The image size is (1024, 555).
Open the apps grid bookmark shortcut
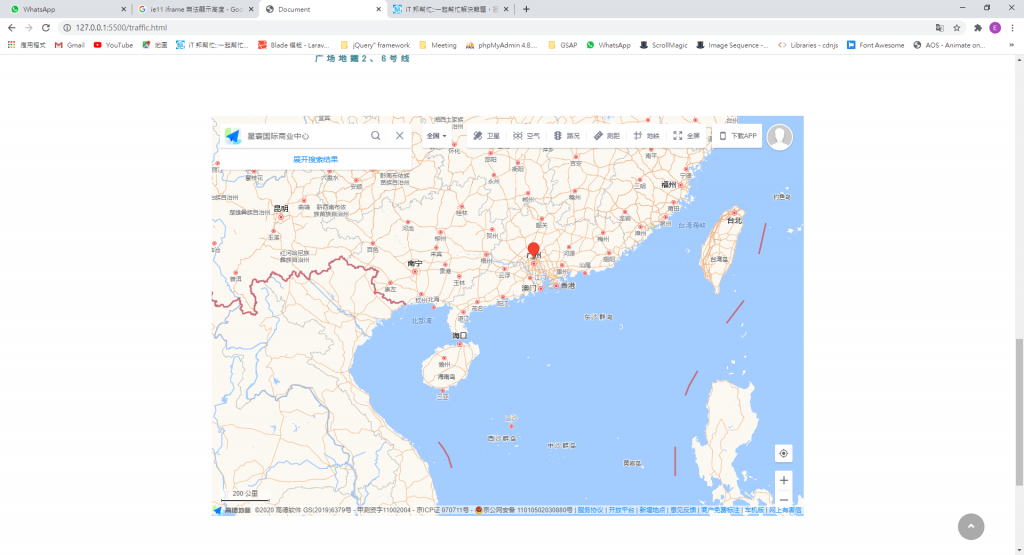tap(26, 45)
